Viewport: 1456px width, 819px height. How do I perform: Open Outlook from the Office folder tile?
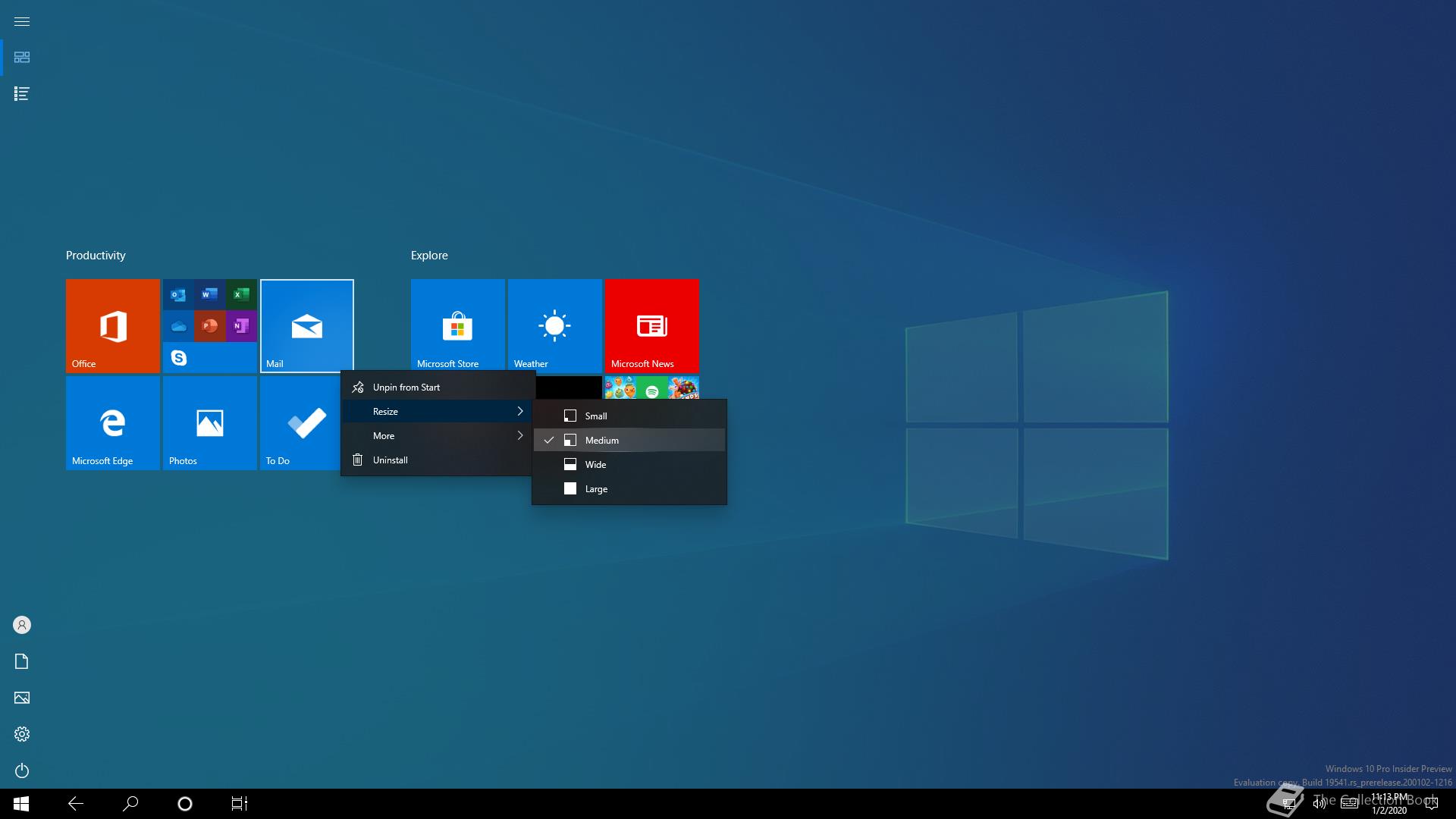[179, 294]
